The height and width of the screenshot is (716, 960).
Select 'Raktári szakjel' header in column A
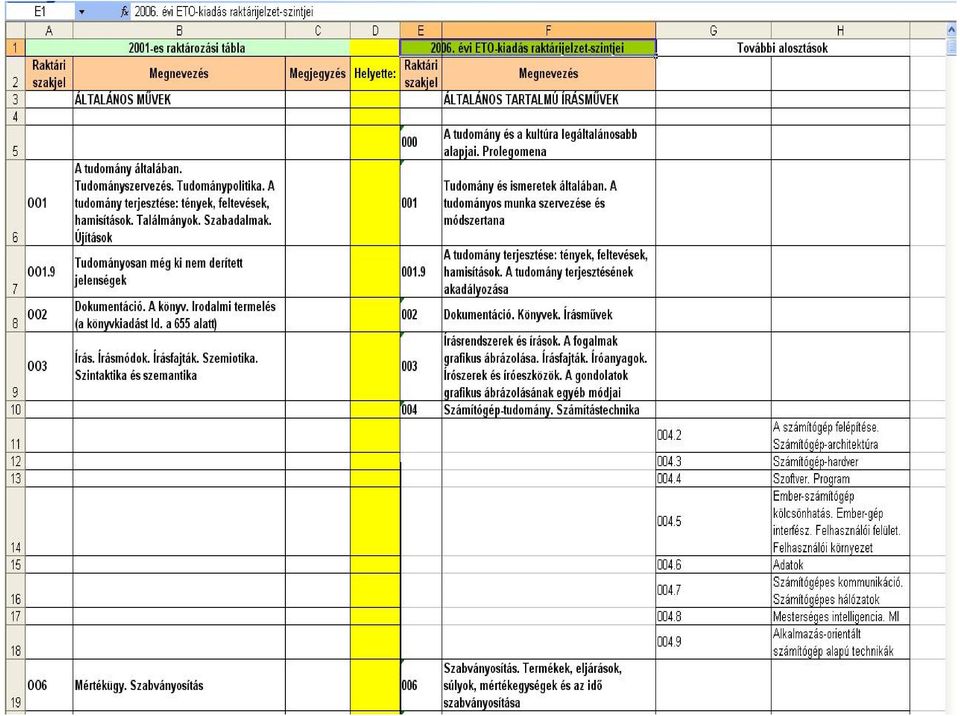click(49, 73)
